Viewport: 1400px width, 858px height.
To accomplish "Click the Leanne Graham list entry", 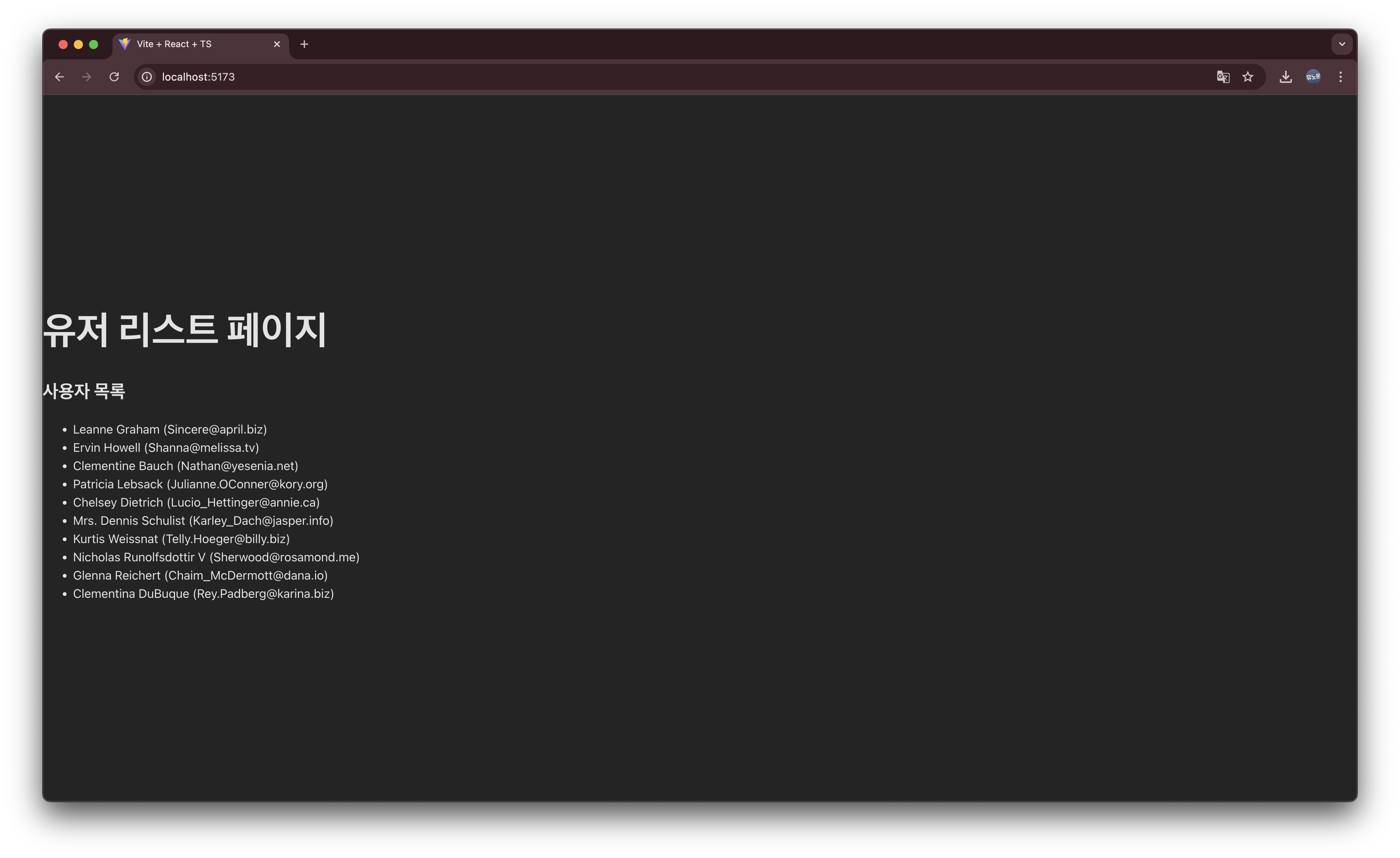I will (x=169, y=429).
